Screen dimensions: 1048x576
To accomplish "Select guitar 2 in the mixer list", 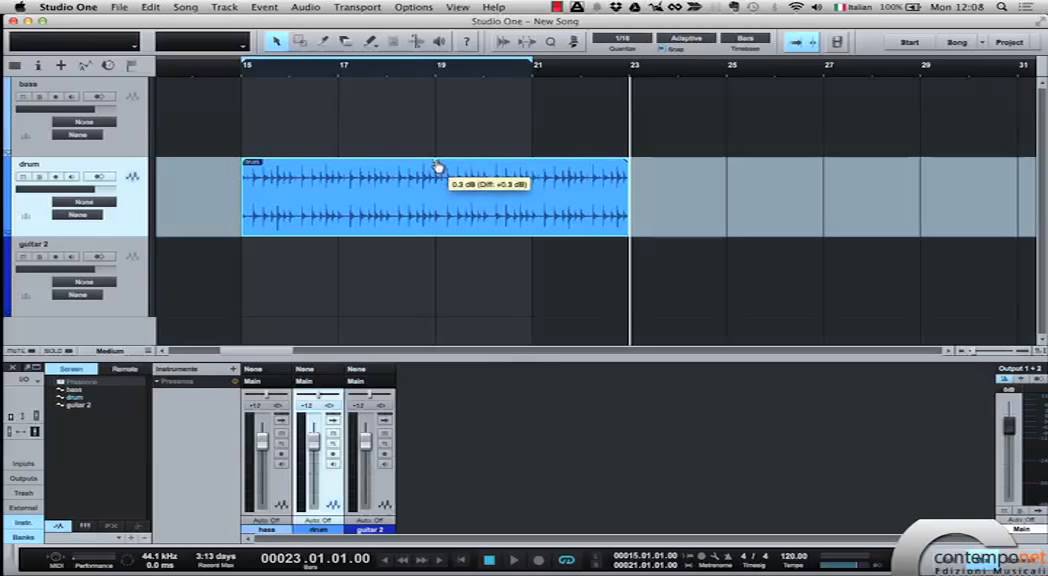I will [x=78, y=405].
